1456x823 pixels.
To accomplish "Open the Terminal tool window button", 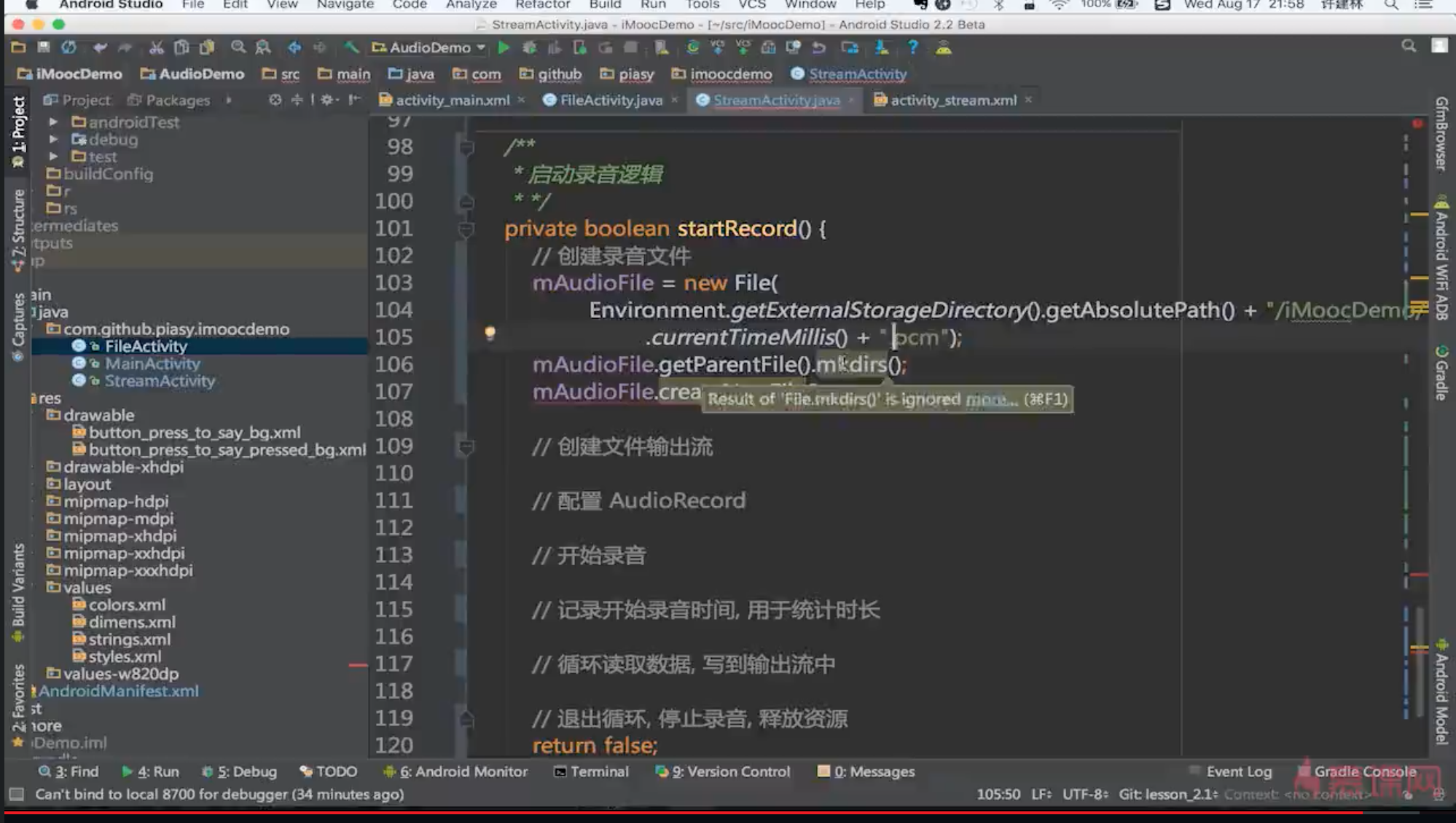I will 591,771.
